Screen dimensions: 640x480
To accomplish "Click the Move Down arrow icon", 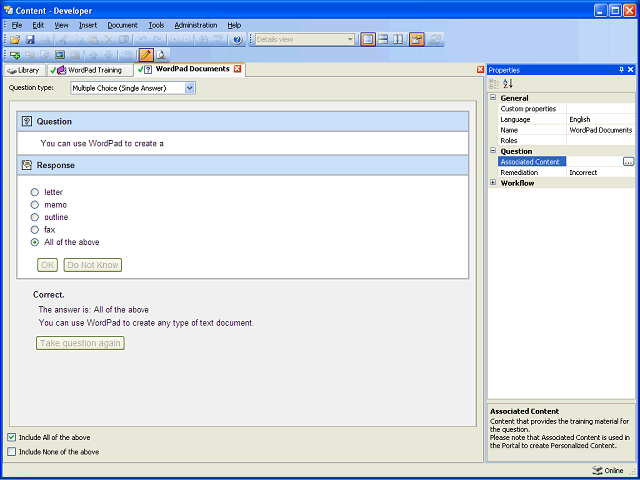I will coord(109,55).
